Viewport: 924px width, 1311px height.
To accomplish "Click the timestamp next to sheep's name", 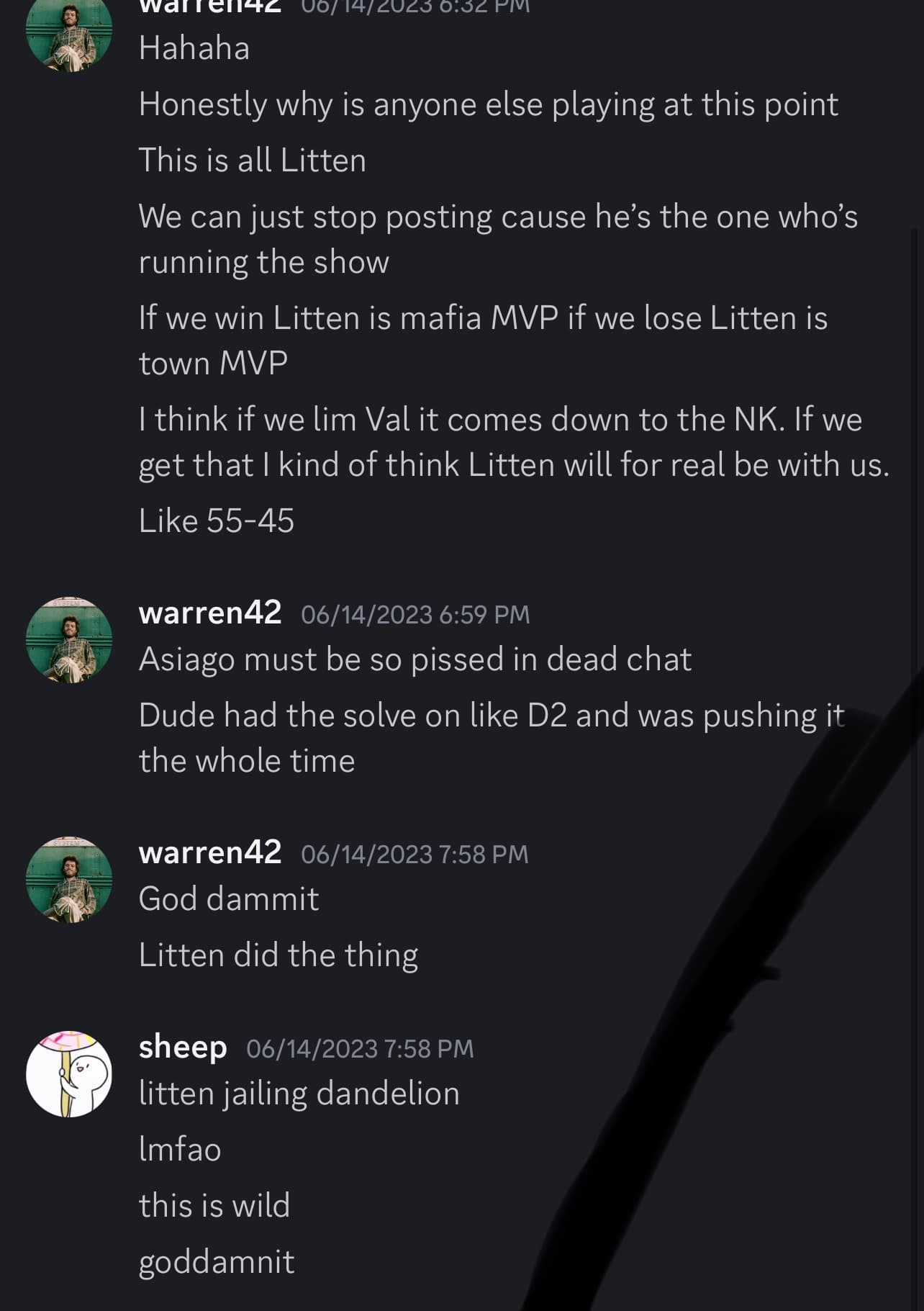I will click(360, 1049).
